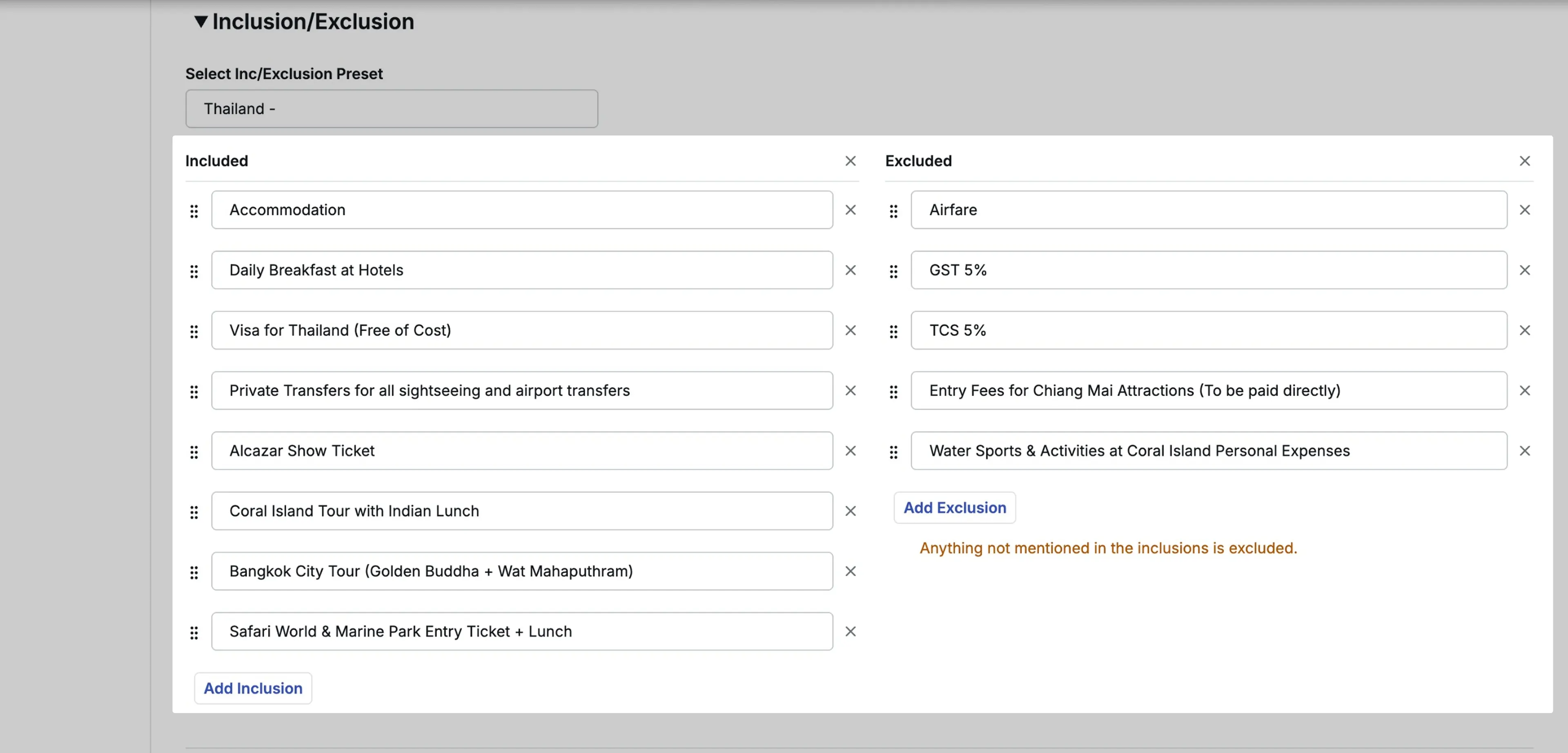1568x753 pixels.
Task: Edit the Visa for Thailand (Free of Cost) field
Action: (x=522, y=330)
